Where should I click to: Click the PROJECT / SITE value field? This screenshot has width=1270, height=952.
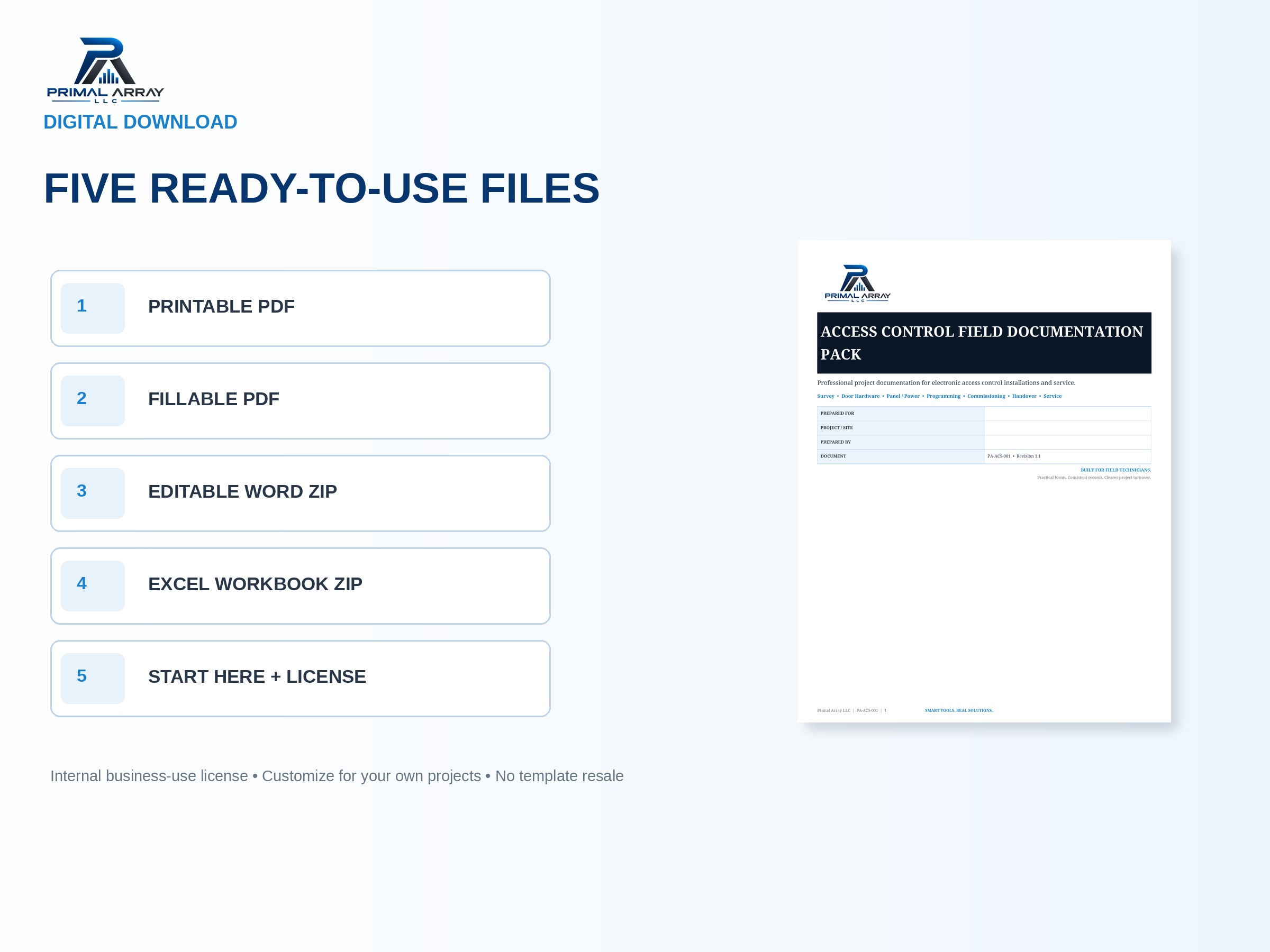[1067, 428]
